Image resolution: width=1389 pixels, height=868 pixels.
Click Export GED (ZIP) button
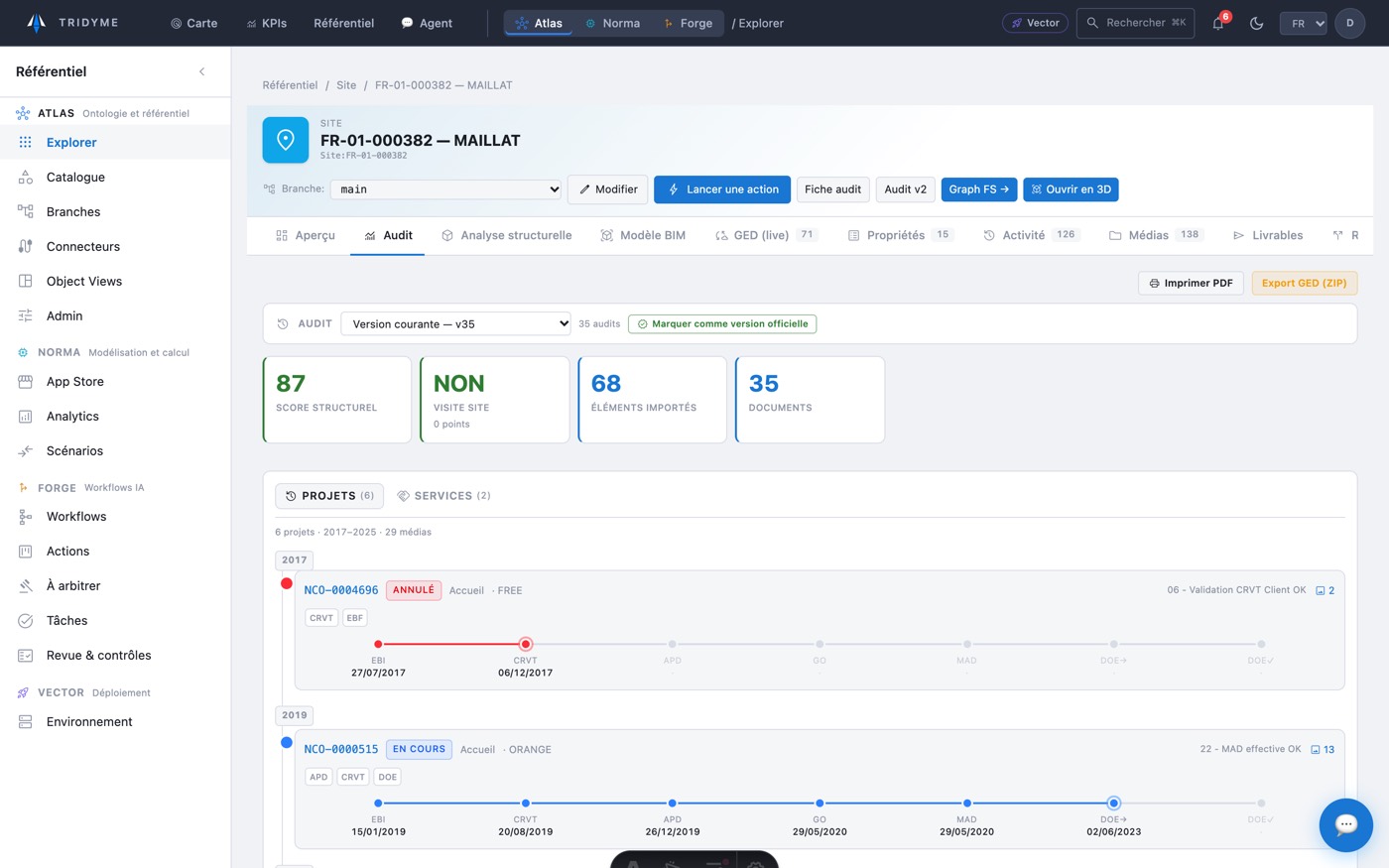click(x=1304, y=283)
